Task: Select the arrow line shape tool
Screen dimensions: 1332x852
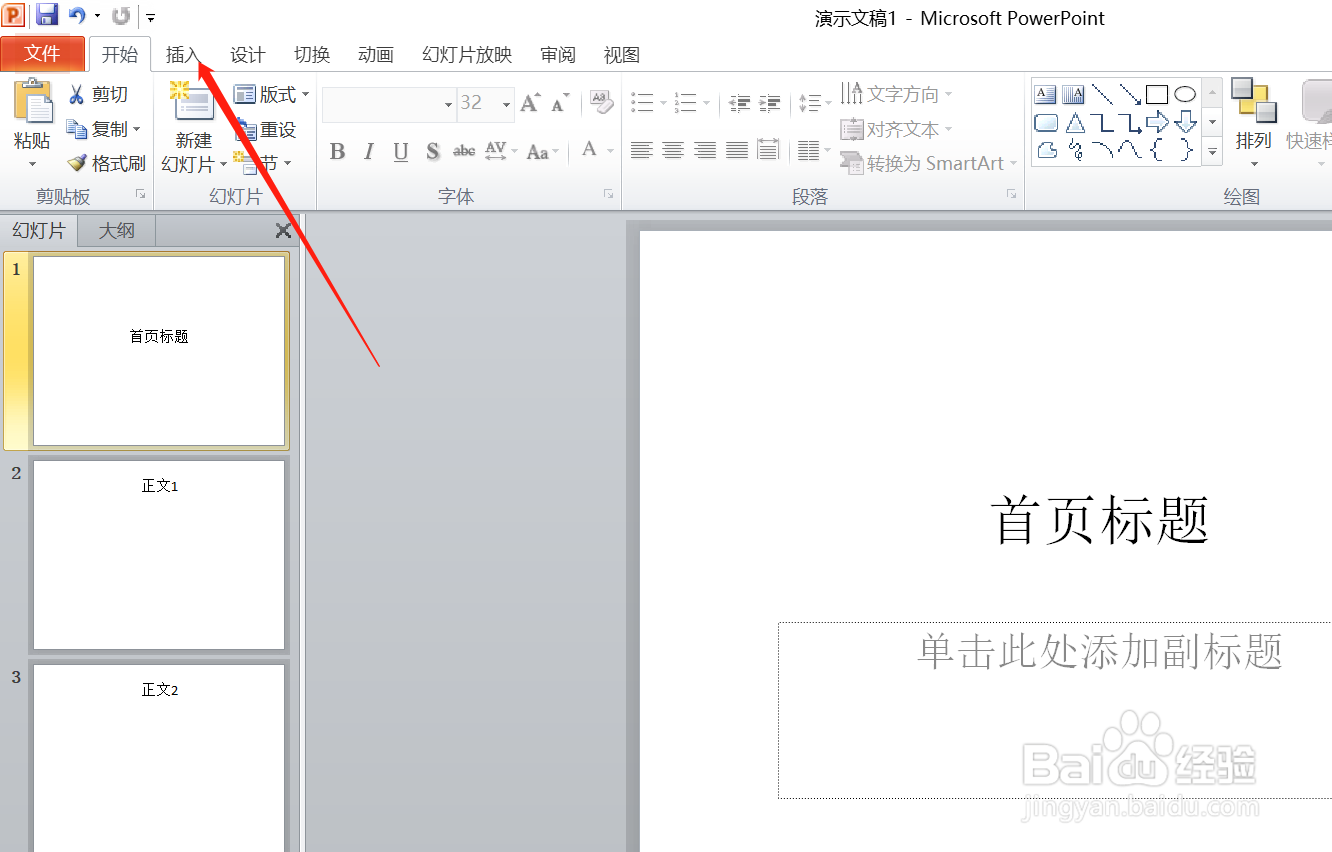Action: tap(1129, 93)
